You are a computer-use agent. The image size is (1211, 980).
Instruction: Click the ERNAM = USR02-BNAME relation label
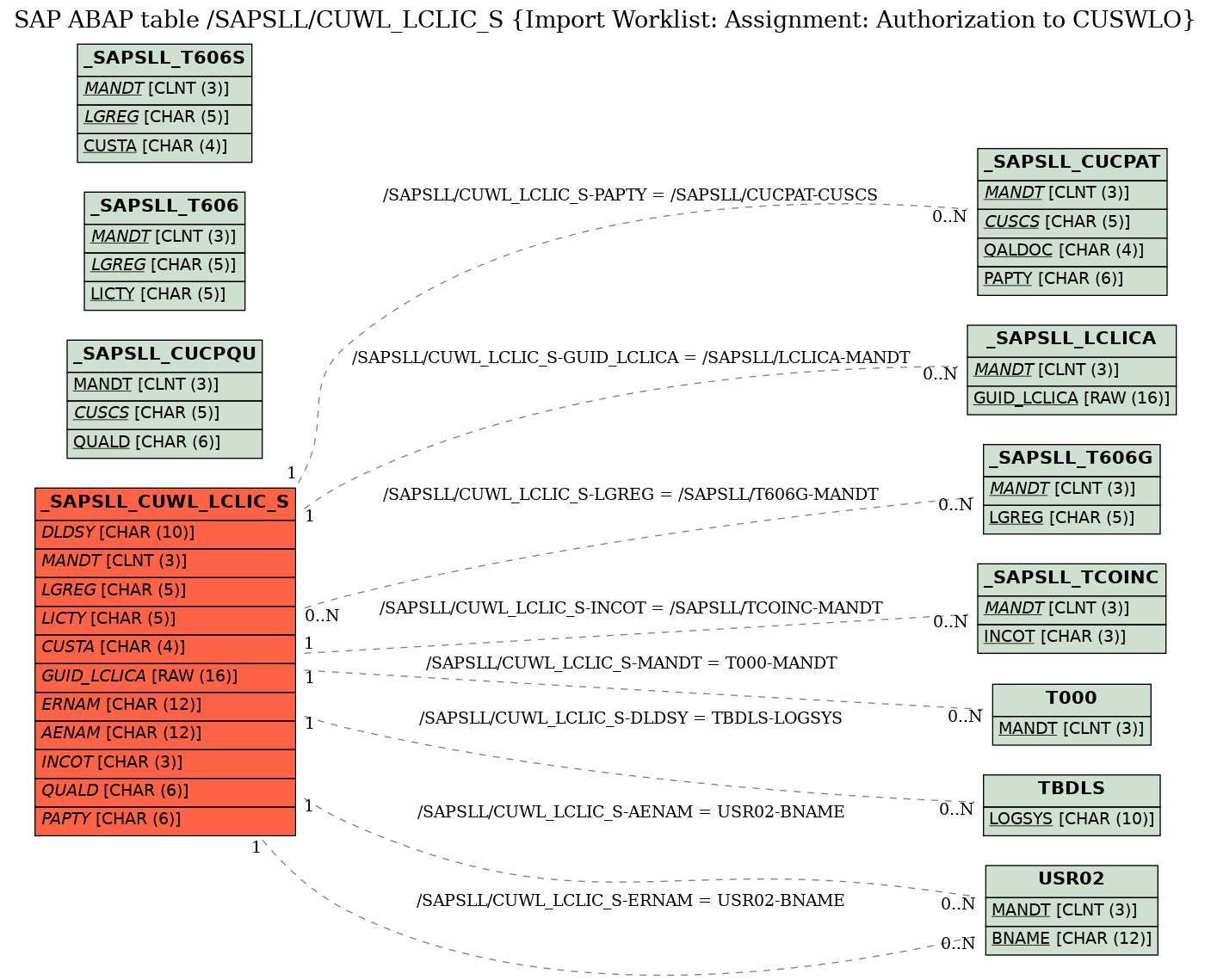[x=631, y=901]
